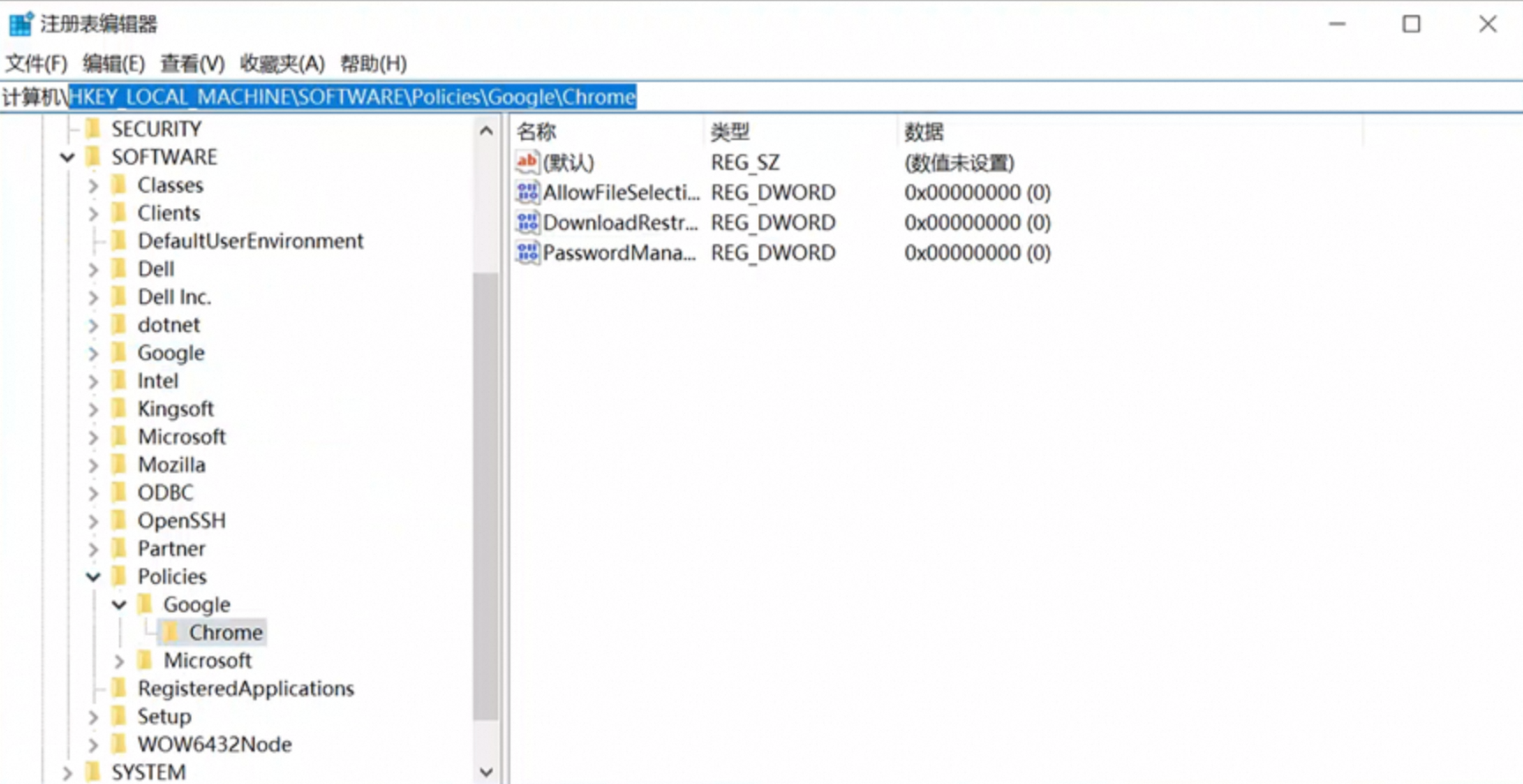Image resolution: width=1523 pixels, height=784 pixels.
Task: Click the (默认) value name
Action: [568, 162]
